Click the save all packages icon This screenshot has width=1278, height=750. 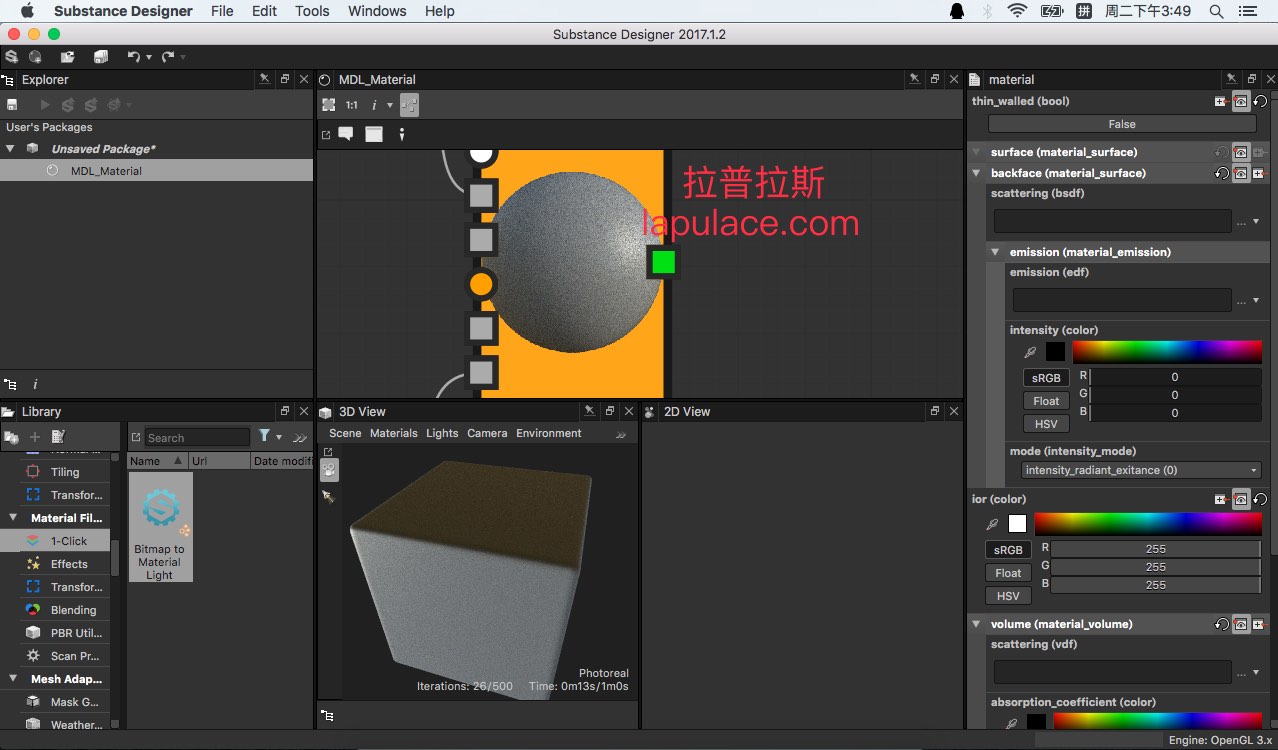(101, 57)
